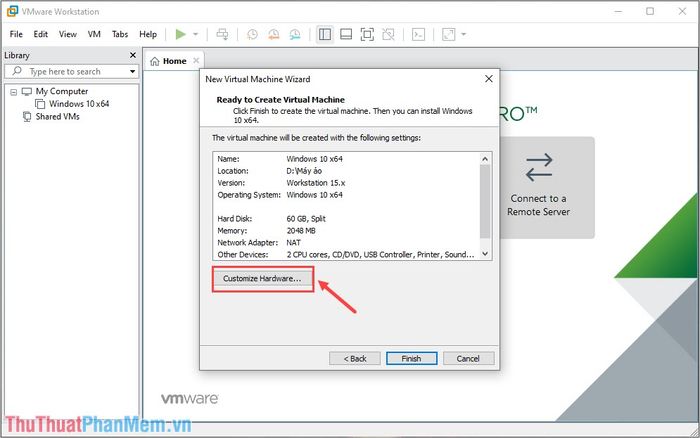Toggle the Show Library sidebar icon

[325, 34]
